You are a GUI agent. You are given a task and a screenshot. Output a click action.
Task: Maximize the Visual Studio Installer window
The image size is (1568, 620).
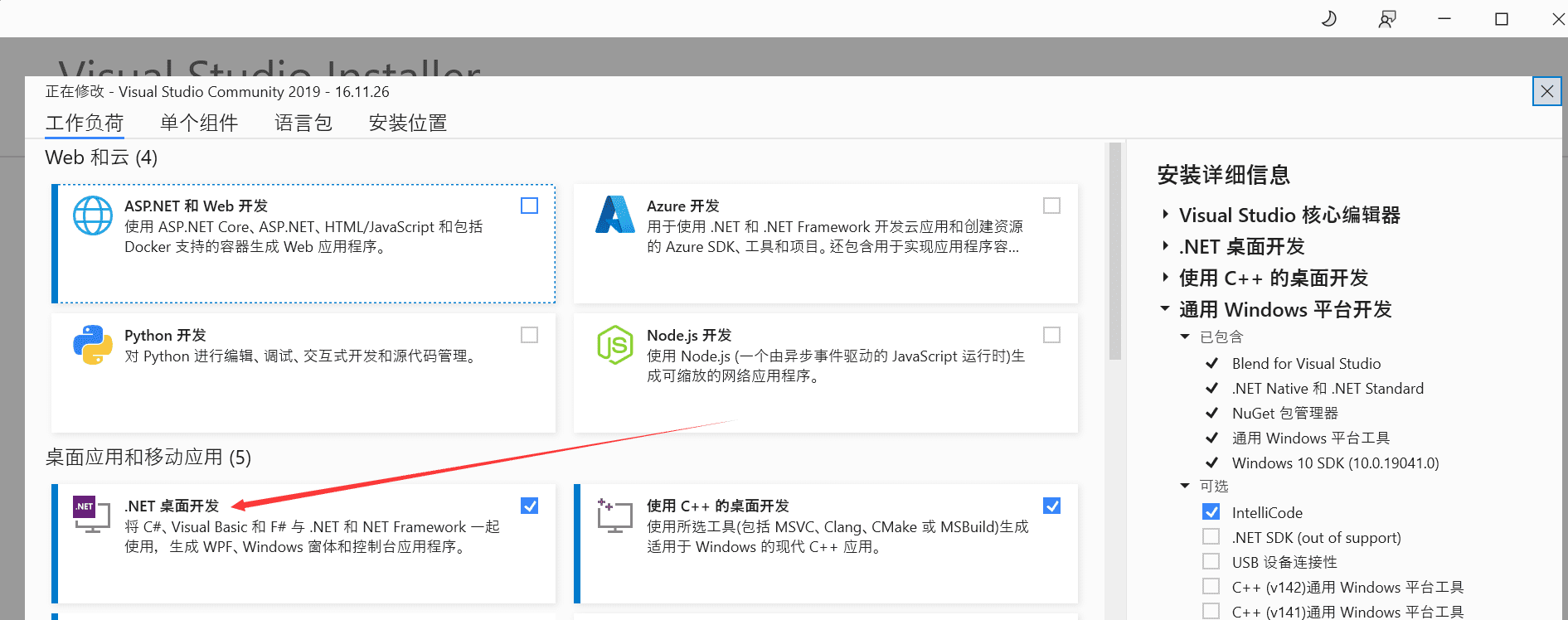click(1502, 18)
